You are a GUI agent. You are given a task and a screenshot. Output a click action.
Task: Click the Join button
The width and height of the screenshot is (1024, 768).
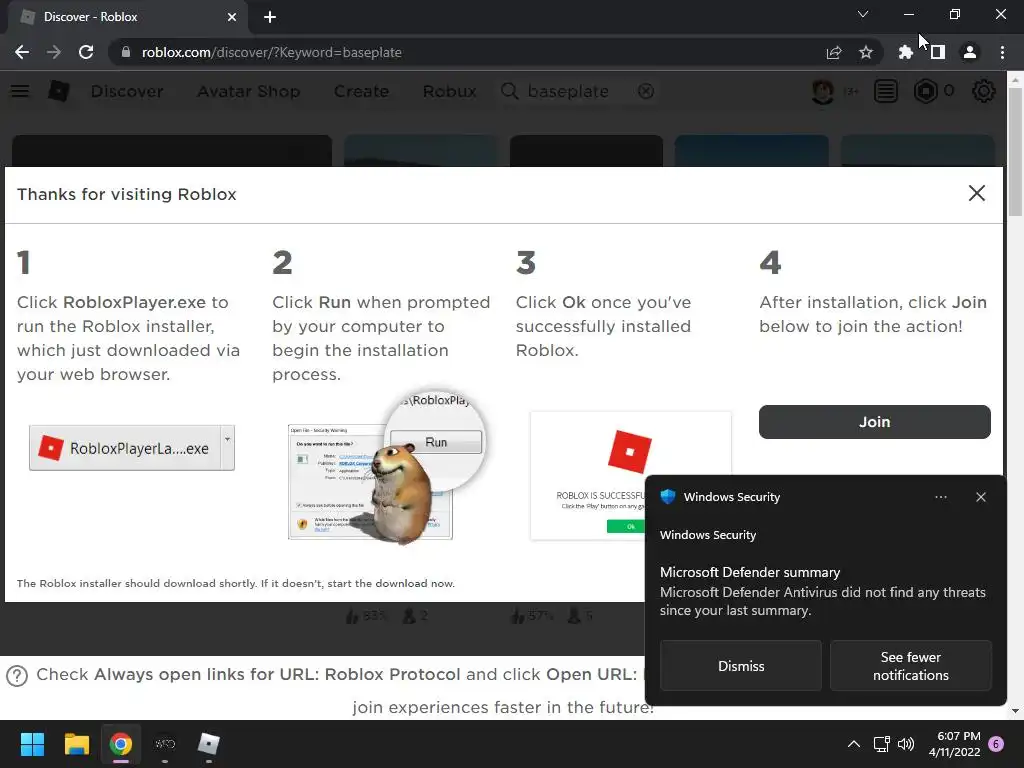[x=874, y=422]
